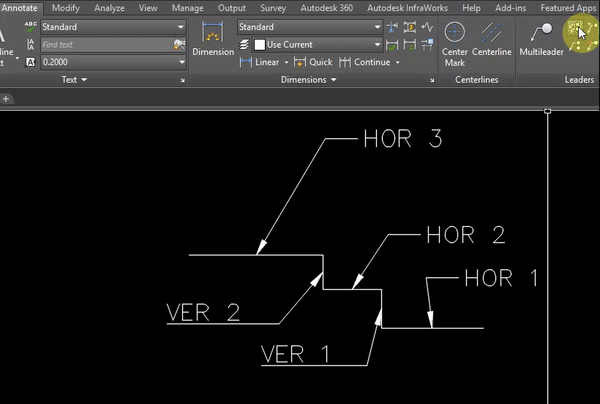Open the Add-ins ribbon tab
The height and width of the screenshot is (404, 600).
coord(510,8)
